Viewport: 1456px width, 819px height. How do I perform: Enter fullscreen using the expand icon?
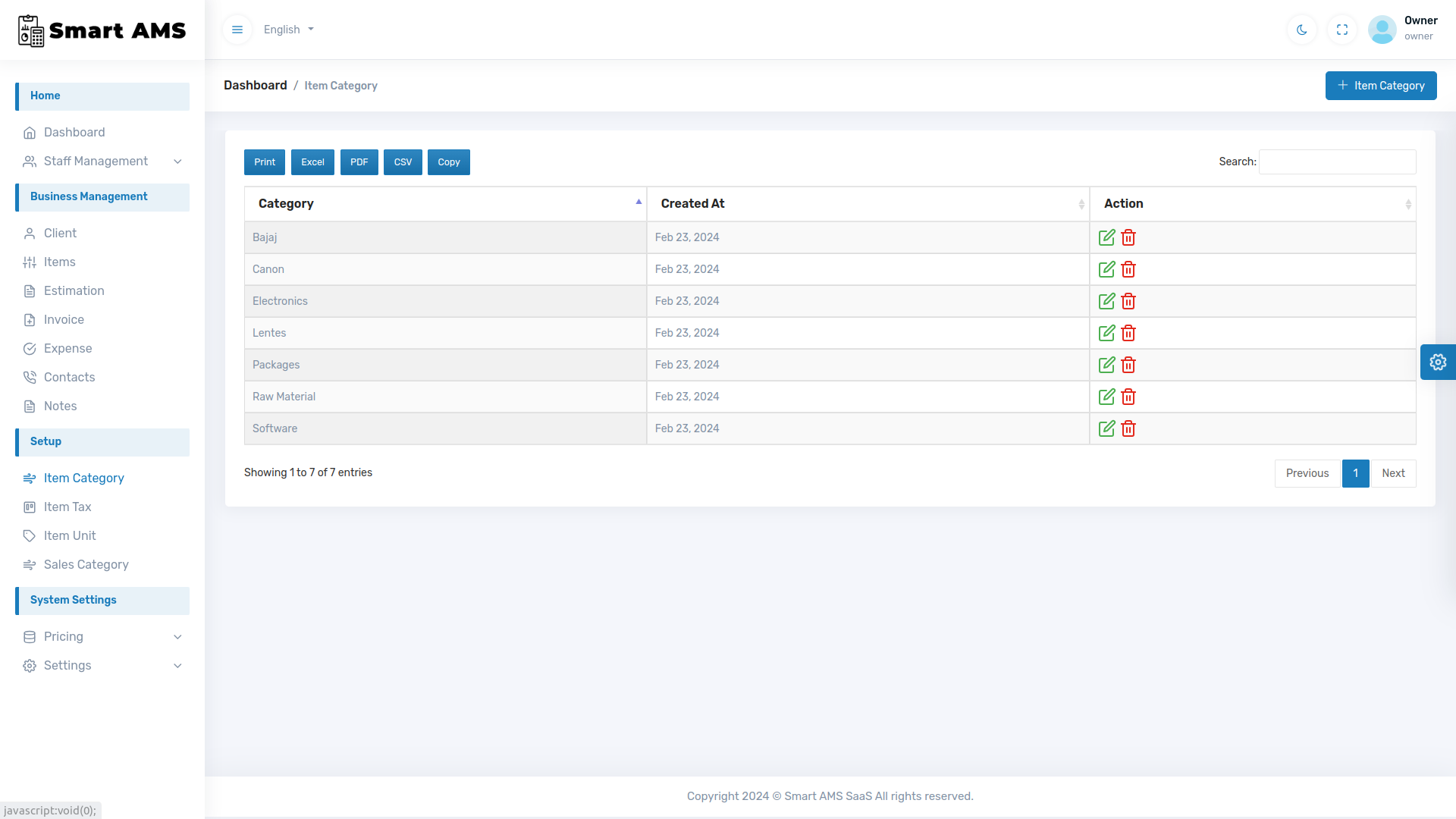[1341, 29]
